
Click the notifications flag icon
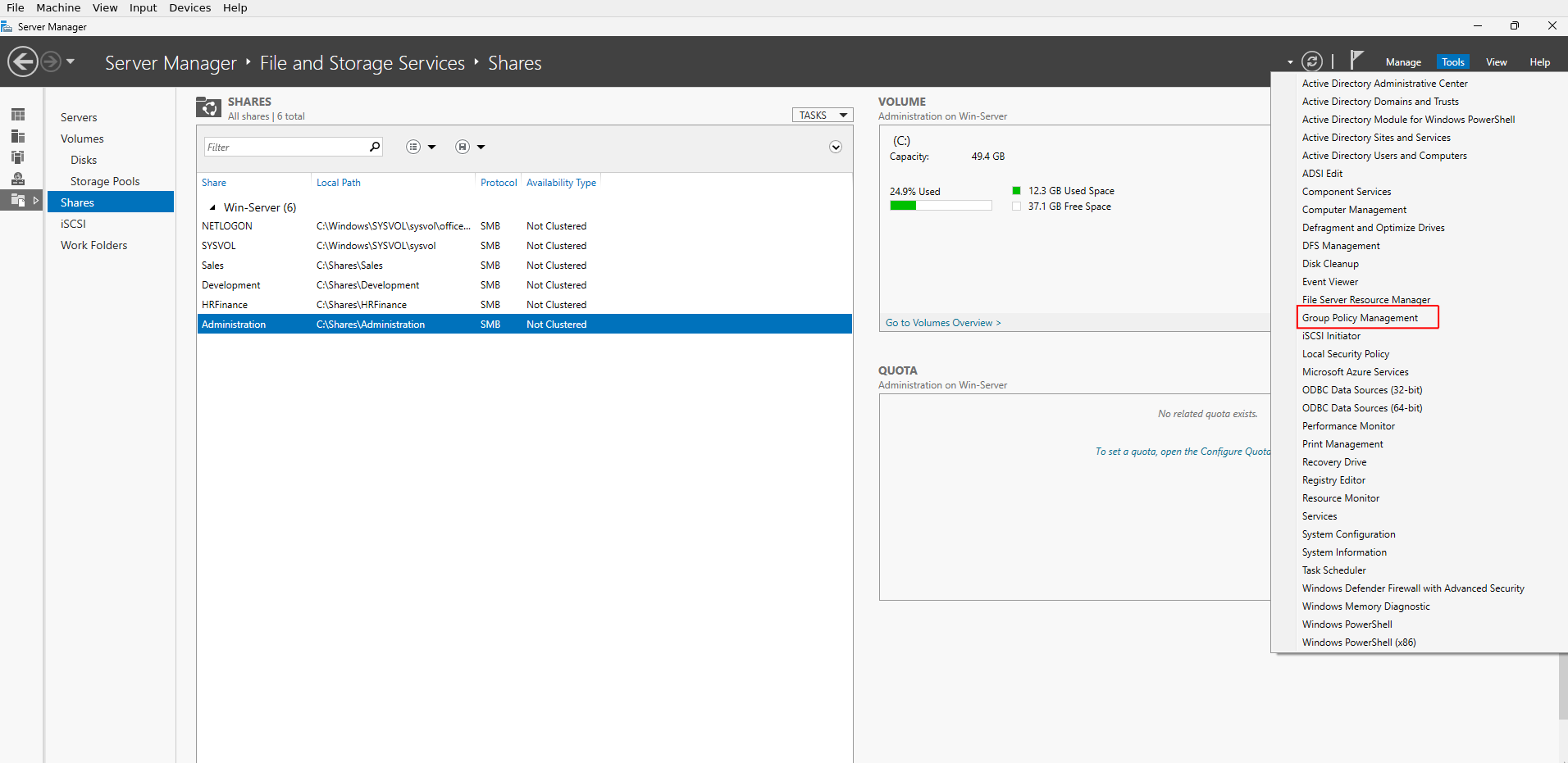1356,60
